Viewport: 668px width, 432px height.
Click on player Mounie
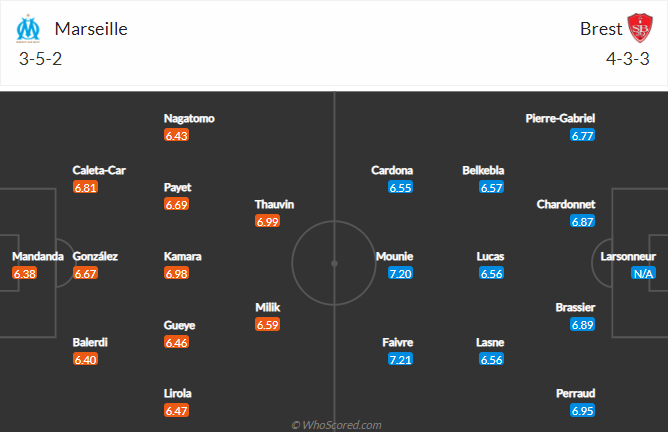[x=394, y=256]
